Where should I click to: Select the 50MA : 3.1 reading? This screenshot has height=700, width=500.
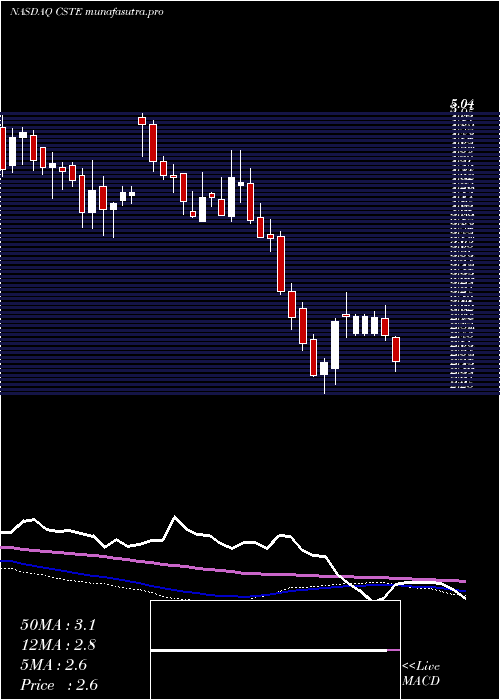coord(58,625)
